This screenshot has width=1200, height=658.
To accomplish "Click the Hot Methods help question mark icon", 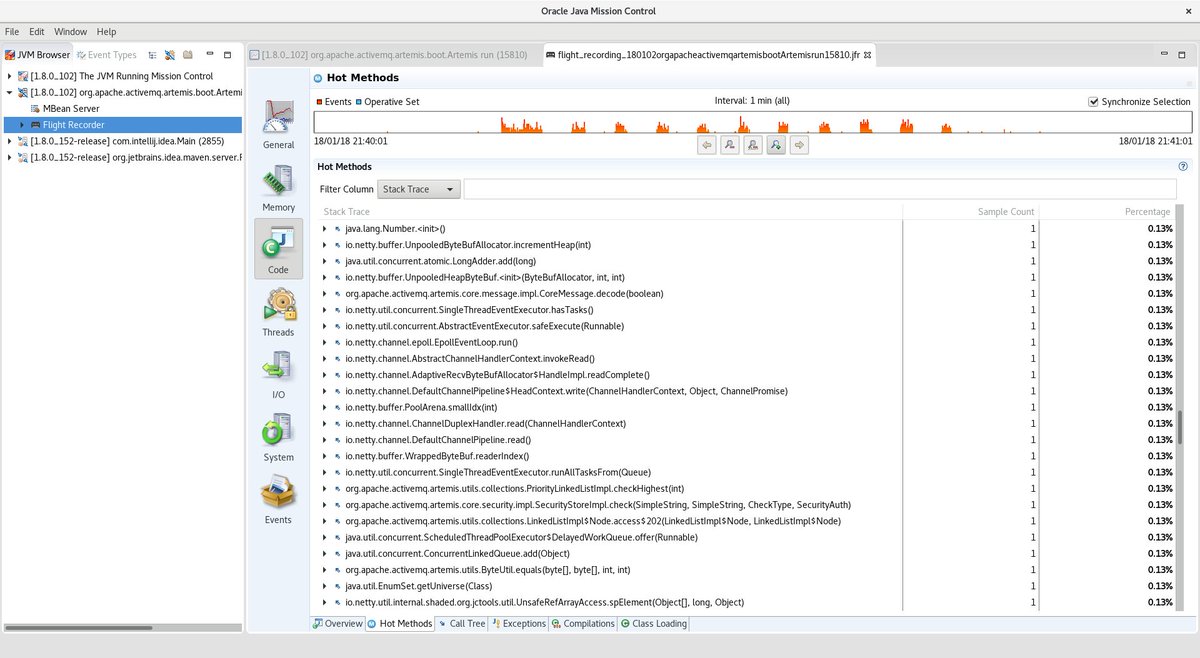I will pyautogui.click(x=1183, y=167).
